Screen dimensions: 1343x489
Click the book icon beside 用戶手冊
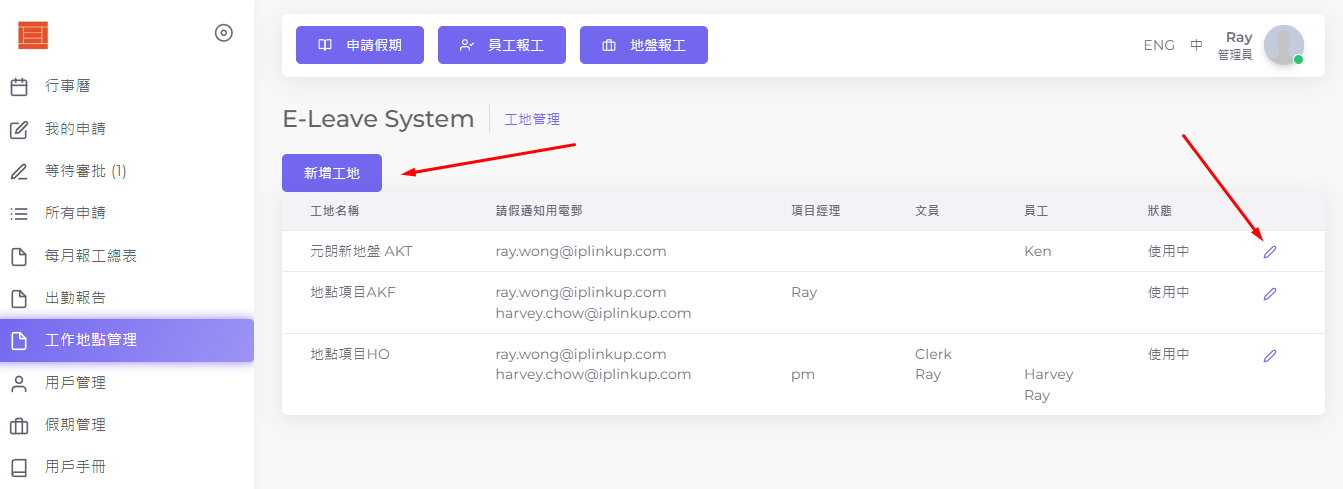[x=19, y=467]
